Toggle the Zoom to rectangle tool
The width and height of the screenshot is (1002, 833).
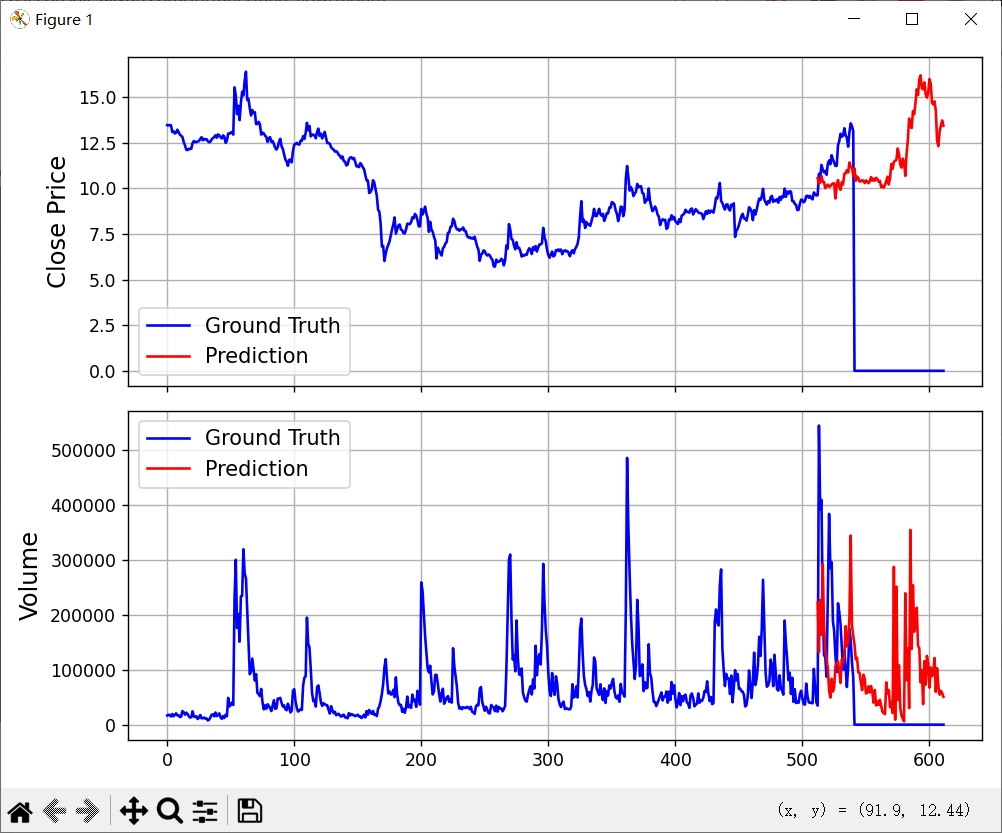coord(169,810)
